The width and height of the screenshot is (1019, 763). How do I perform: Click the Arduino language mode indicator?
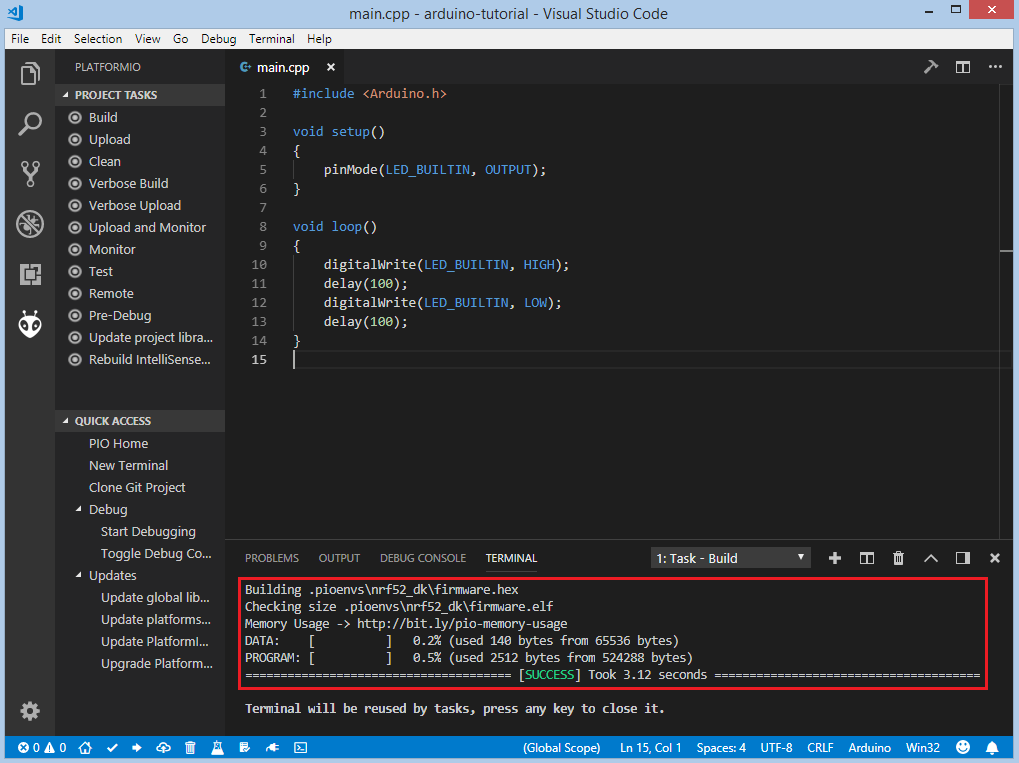(870, 748)
